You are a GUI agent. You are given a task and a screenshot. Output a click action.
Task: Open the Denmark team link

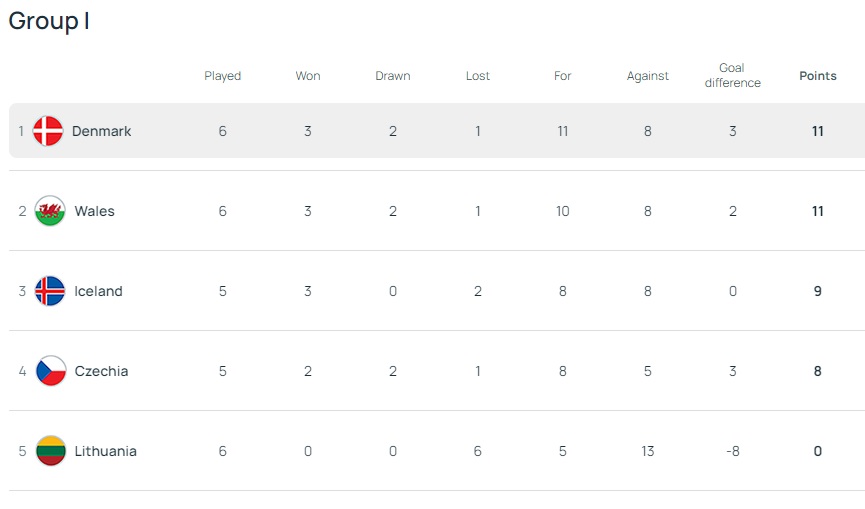coord(102,131)
